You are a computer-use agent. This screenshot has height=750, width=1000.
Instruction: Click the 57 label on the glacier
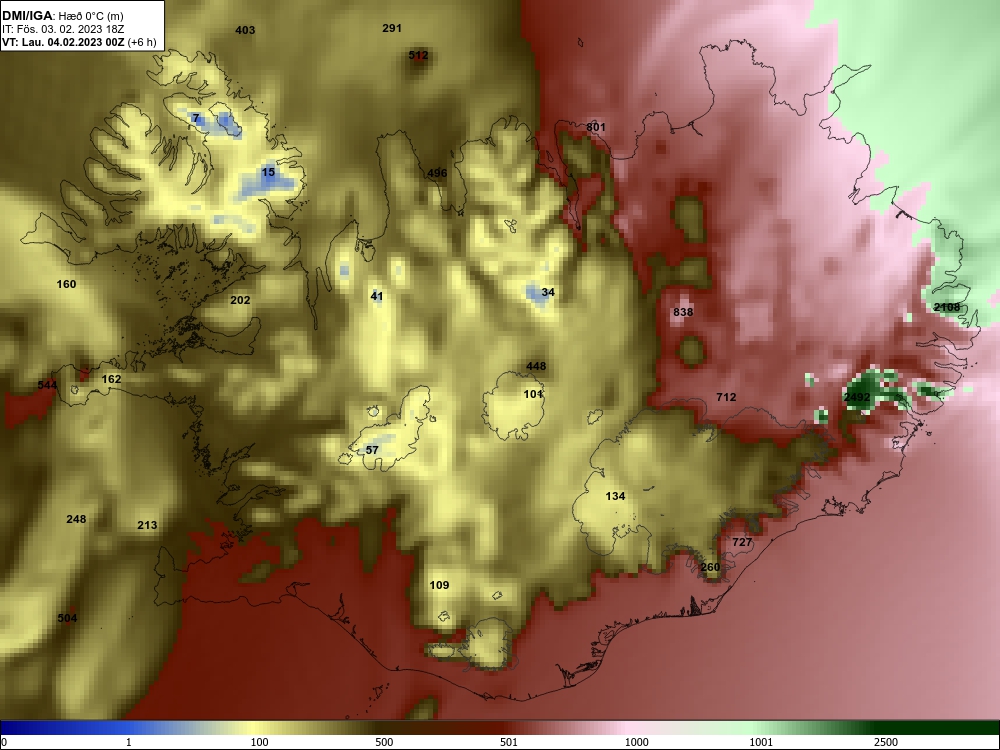pyautogui.click(x=372, y=450)
